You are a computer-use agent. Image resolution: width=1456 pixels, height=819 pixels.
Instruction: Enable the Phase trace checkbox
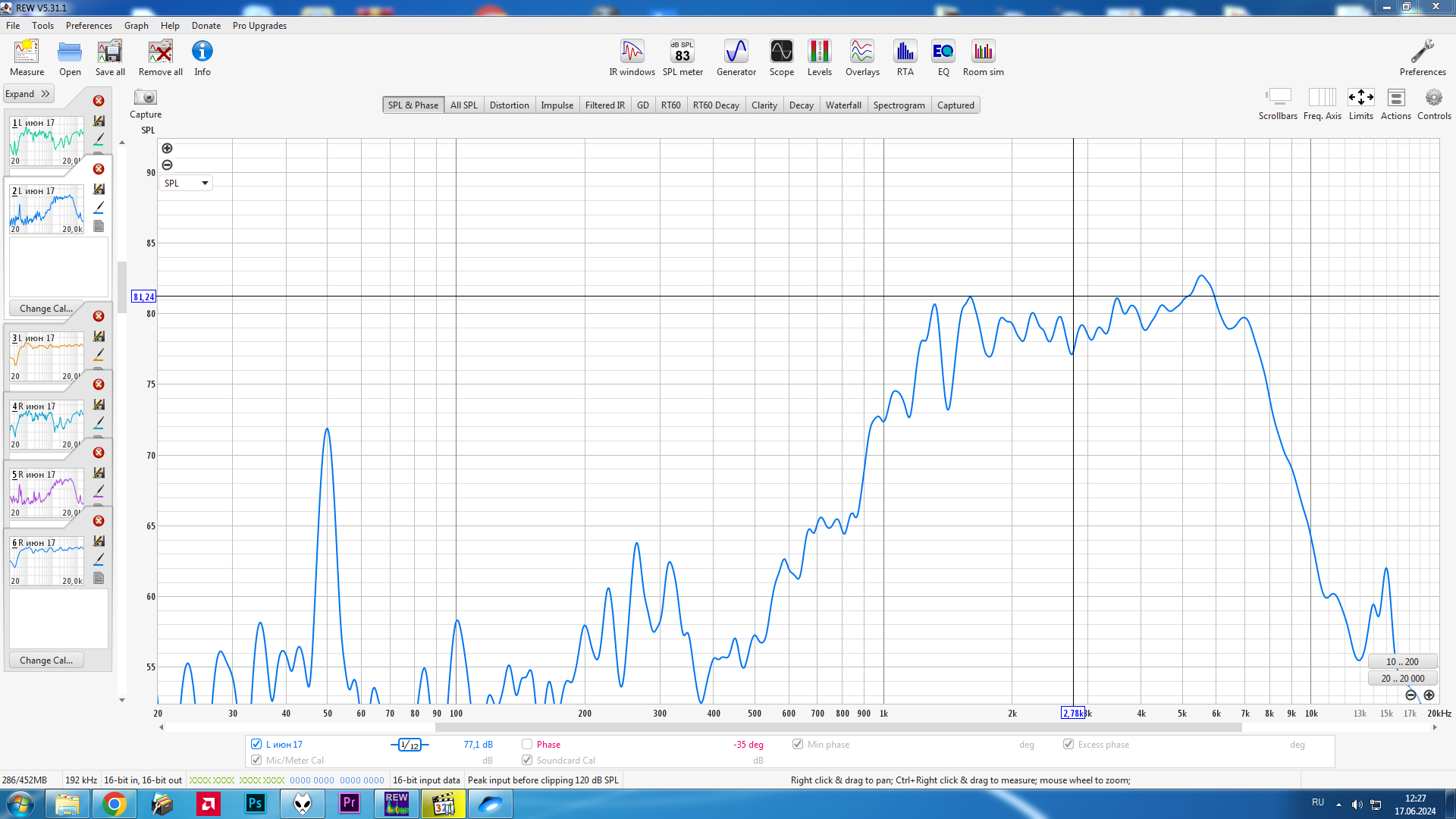pyautogui.click(x=527, y=744)
